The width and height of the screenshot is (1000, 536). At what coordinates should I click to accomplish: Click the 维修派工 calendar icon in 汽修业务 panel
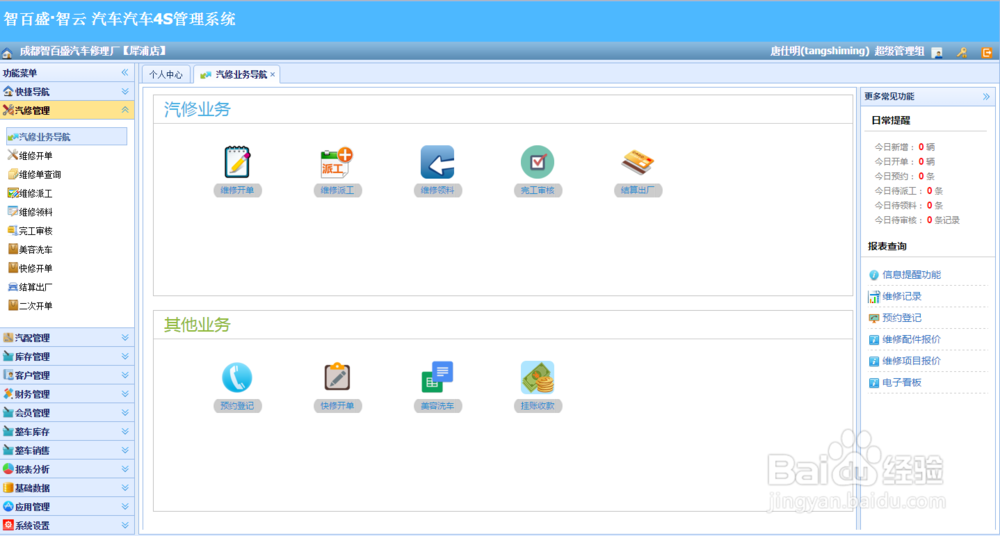337,162
